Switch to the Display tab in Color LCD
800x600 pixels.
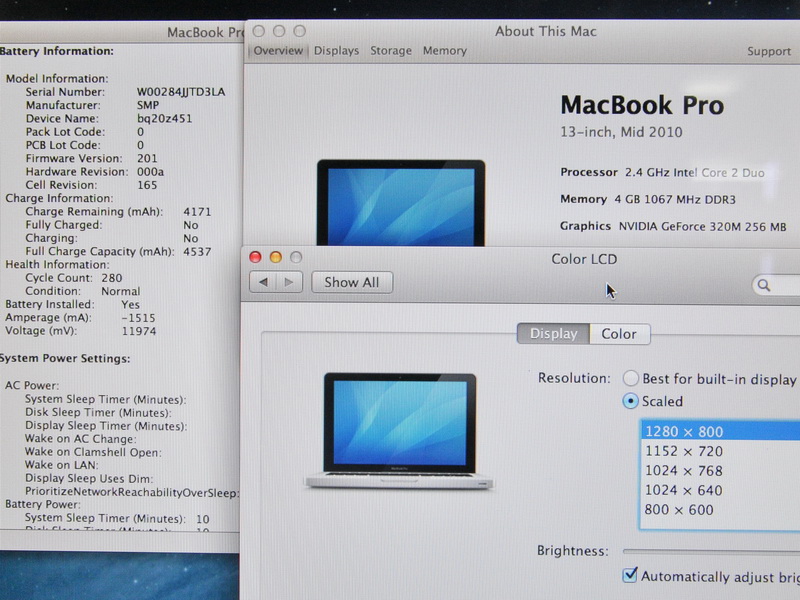tap(553, 334)
